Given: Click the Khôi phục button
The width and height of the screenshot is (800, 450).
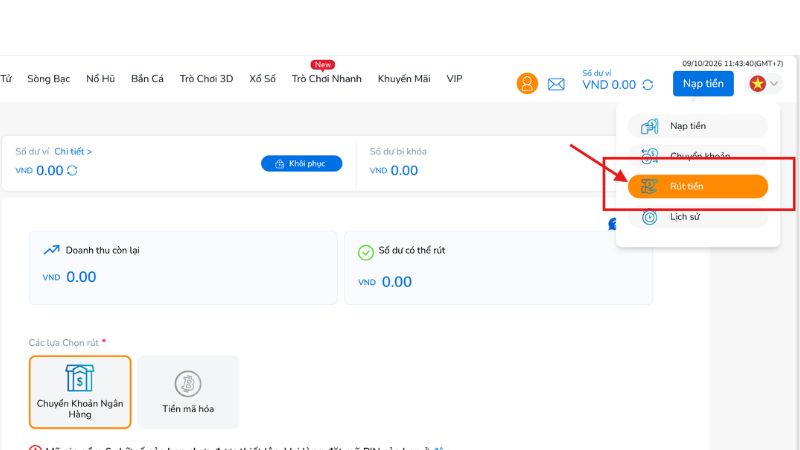Looking at the screenshot, I should [302, 163].
